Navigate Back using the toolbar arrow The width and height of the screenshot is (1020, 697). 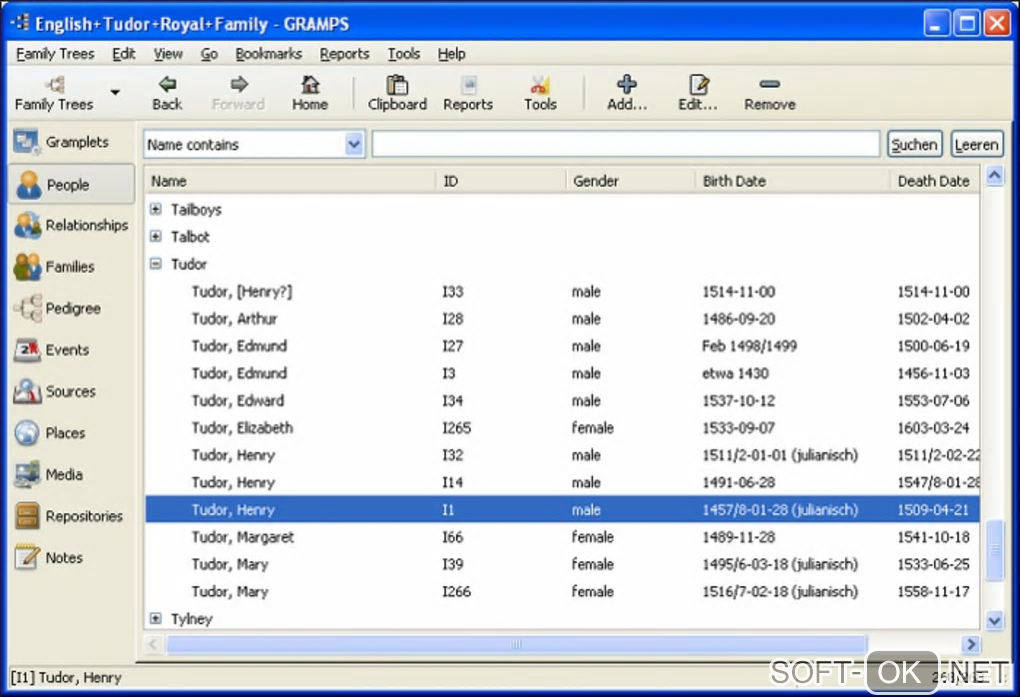click(167, 86)
